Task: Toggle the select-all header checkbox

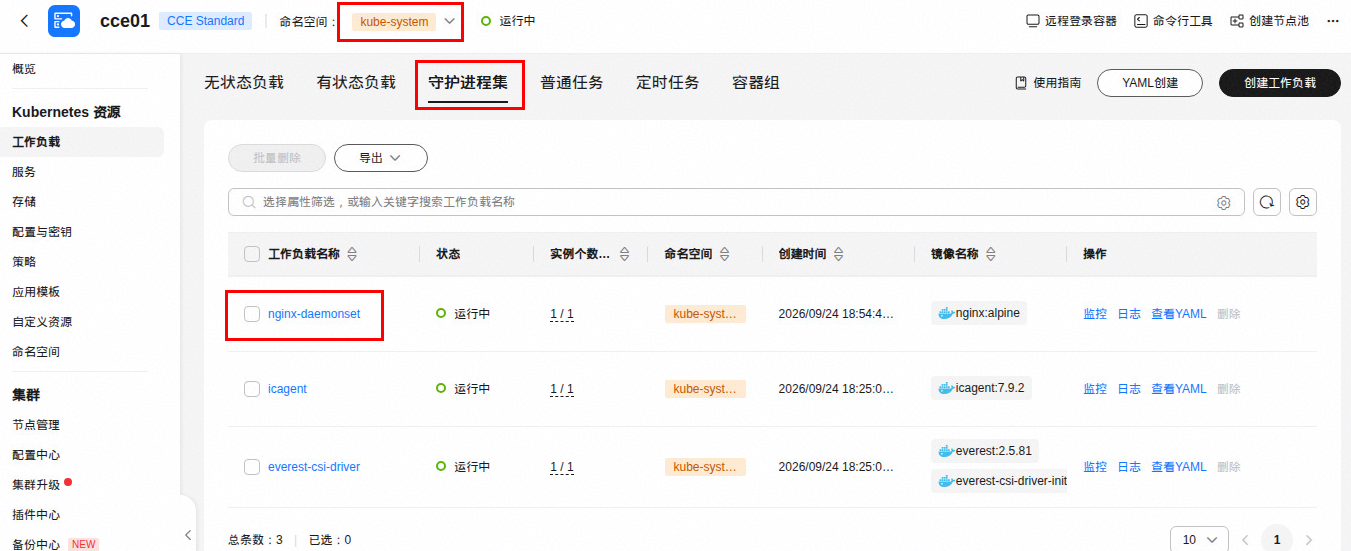Action: point(252,254)
